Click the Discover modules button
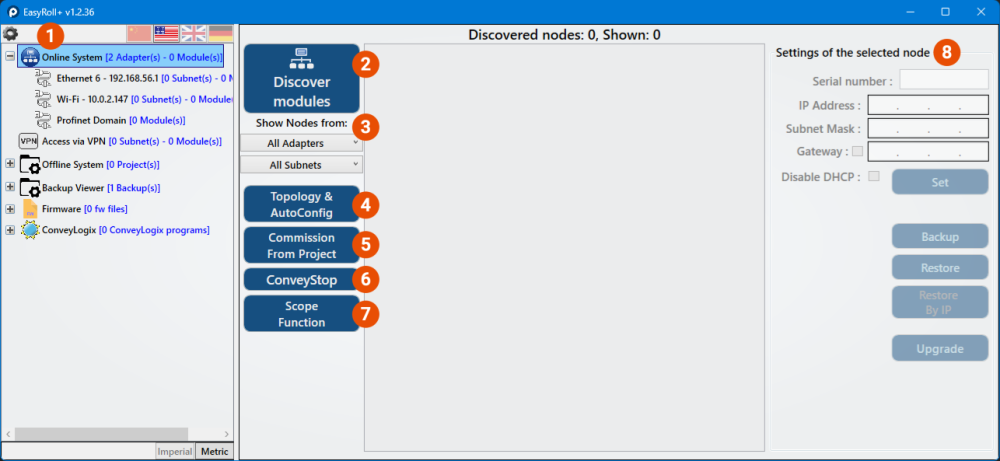1000x461 pixels. [x=302, y=78]
